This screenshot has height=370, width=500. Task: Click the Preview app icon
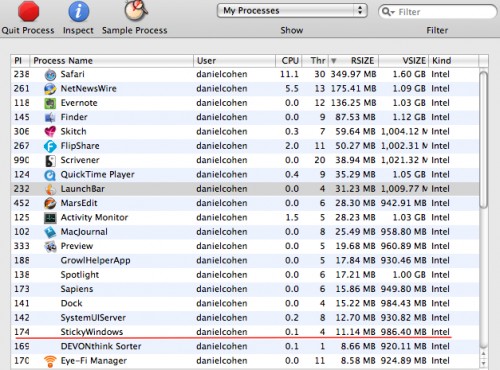(50, 247)
